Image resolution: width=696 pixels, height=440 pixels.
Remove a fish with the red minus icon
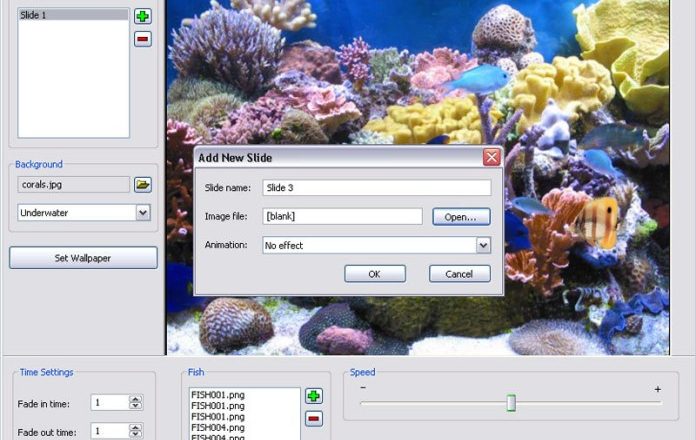click(314, 419)
